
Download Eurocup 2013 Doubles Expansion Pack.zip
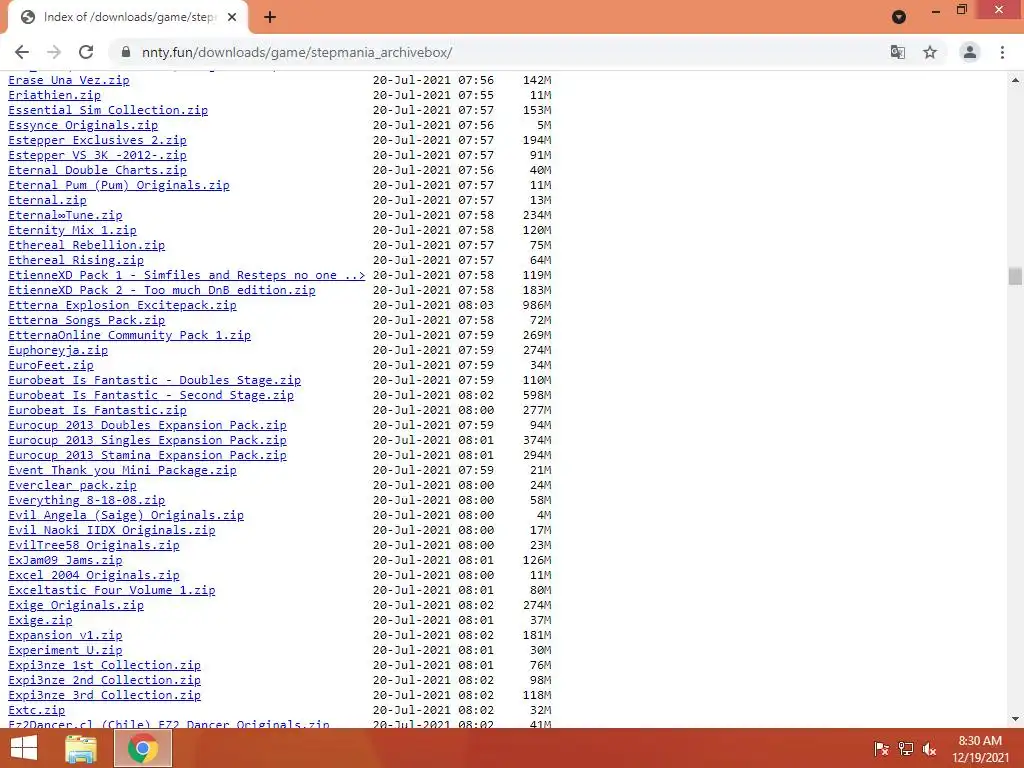pyautogui.click(x=148, y=425)
